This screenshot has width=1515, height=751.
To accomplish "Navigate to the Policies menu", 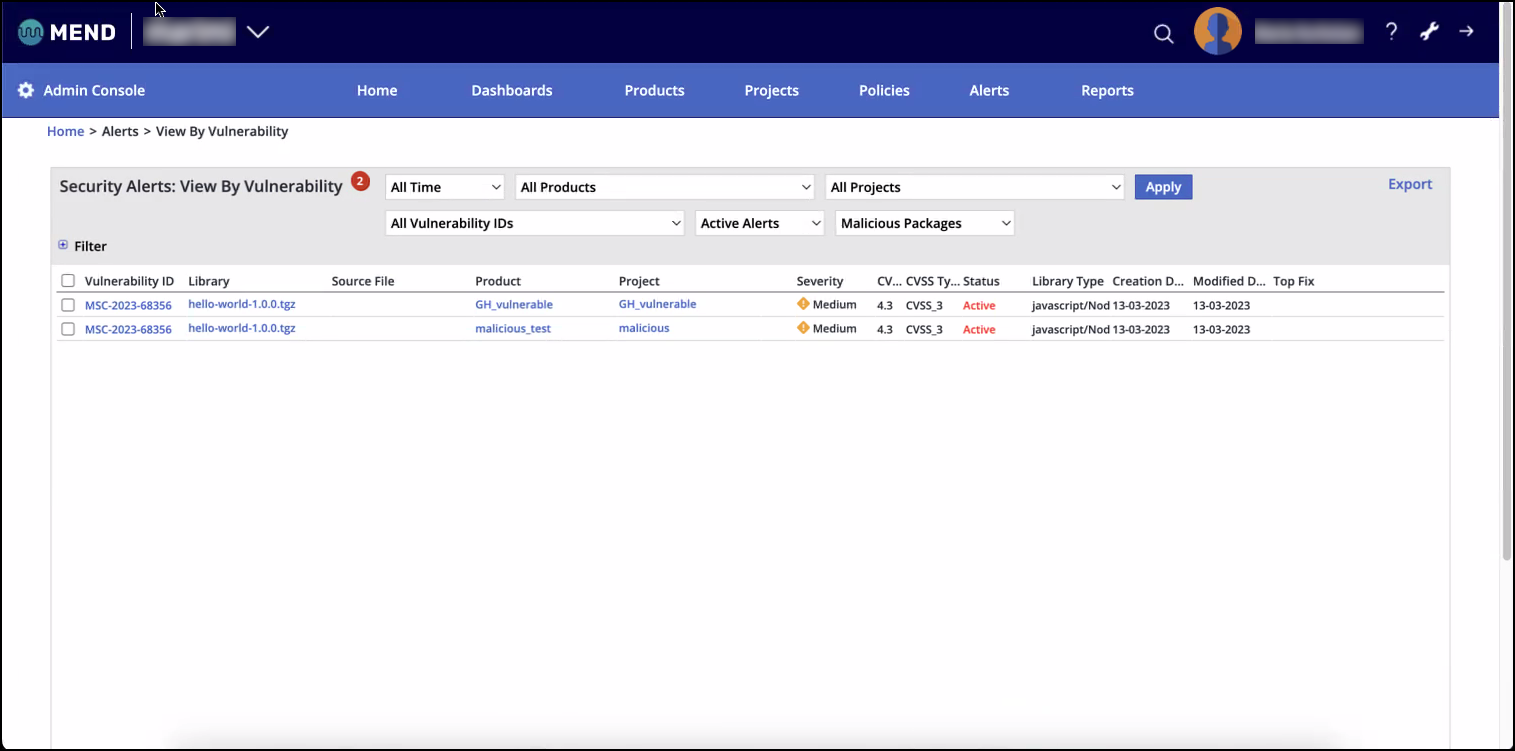I will 883,90.
